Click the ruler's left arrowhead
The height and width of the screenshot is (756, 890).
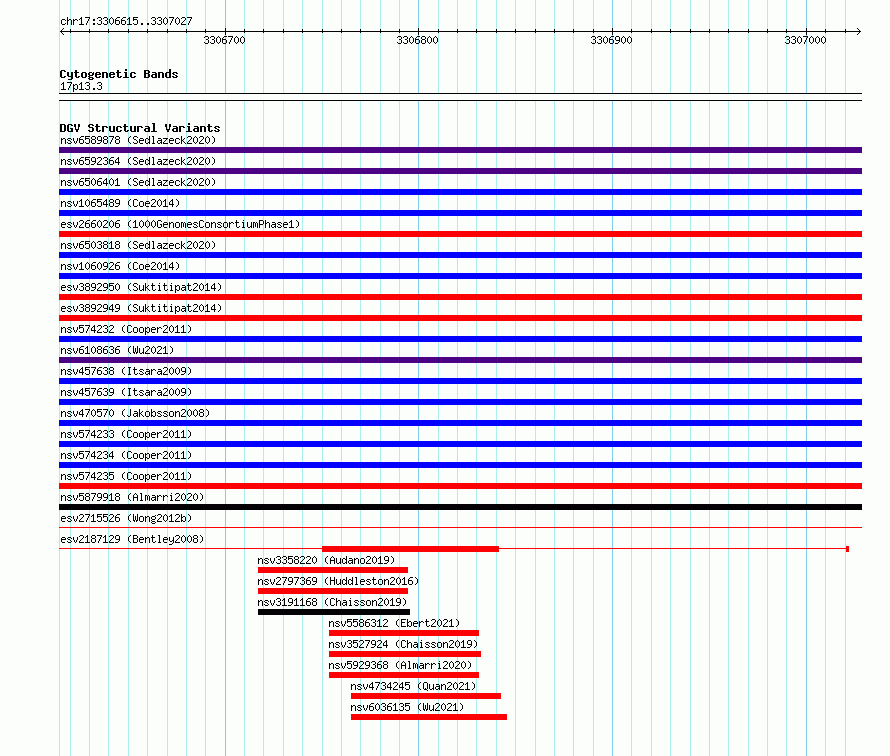click(x=62, y=31)
